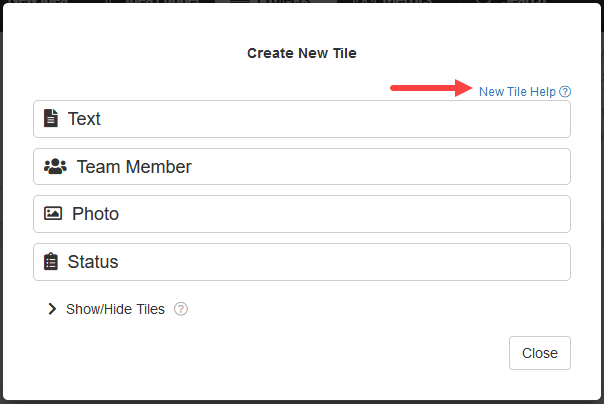Pick the Status tile option
The height and width of the screenshot is (404, 604).
pos(302,262)
